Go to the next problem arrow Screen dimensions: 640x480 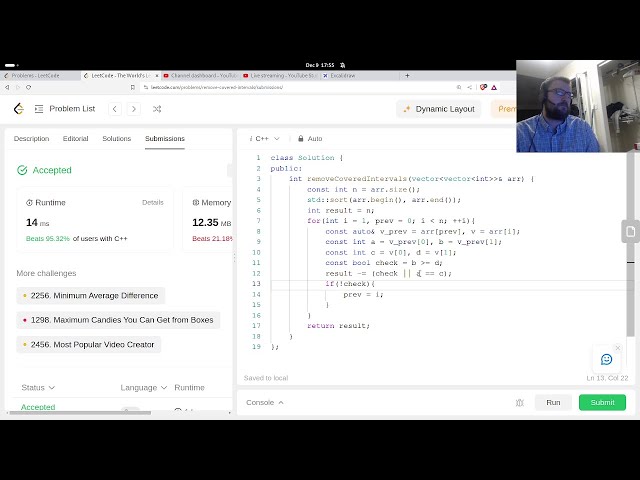(133, 109)
